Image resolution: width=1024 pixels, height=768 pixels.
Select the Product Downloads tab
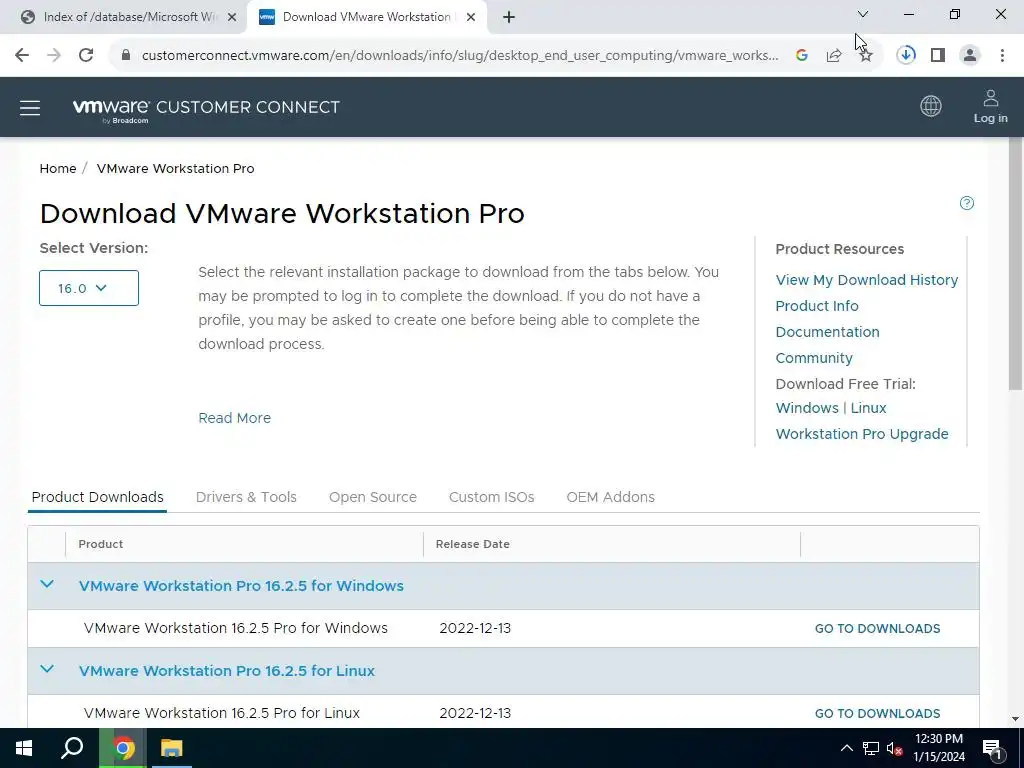97,497
